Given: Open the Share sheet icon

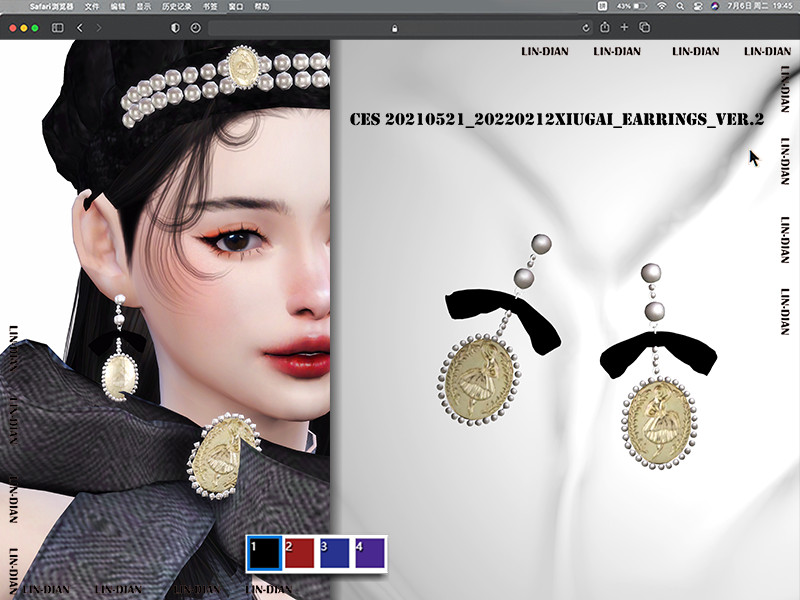Looking at the screenshot, I should pos(604,28).
